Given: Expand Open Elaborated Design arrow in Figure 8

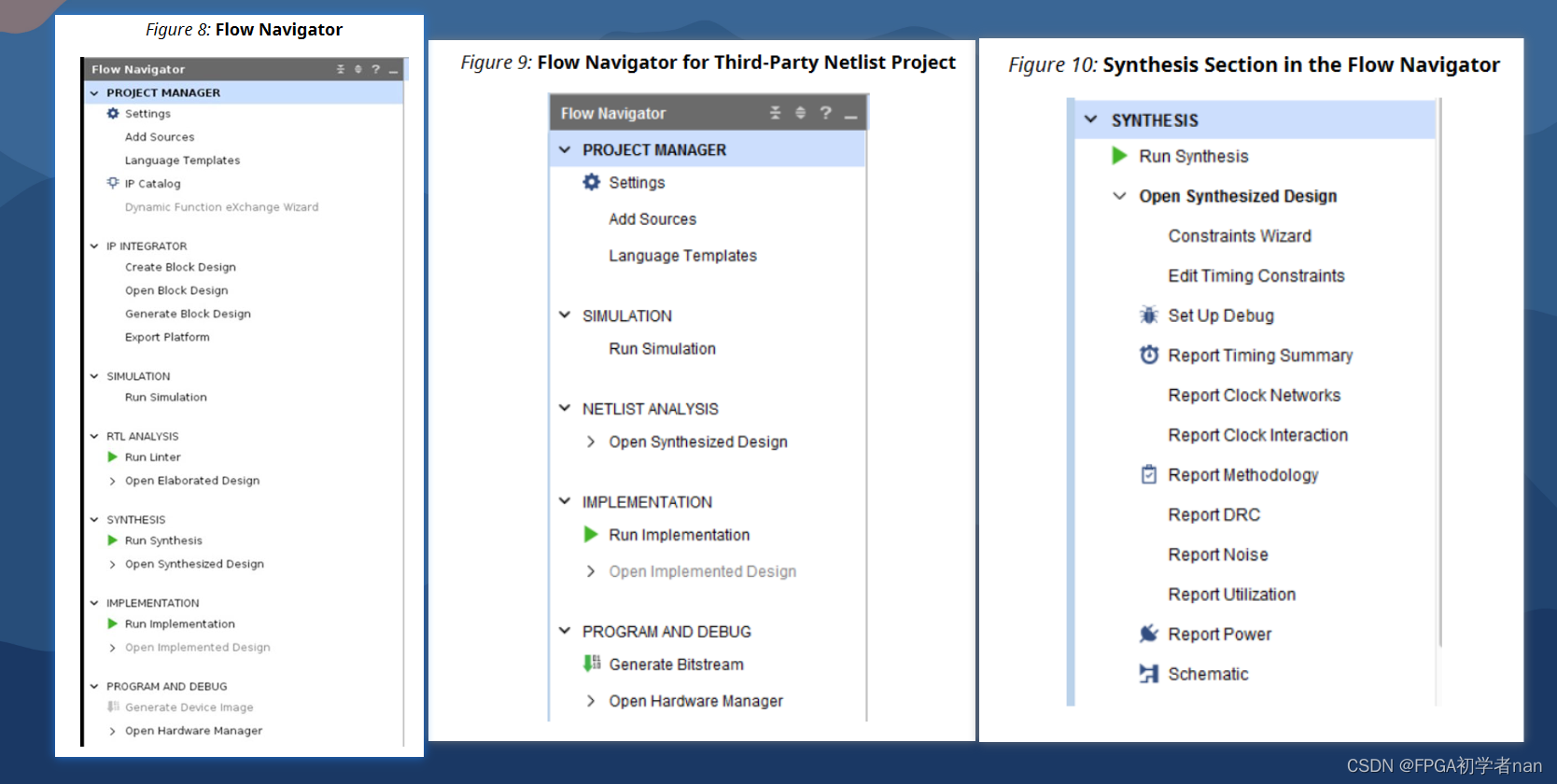Looking at the screenshot, I should tap(113, 481).
